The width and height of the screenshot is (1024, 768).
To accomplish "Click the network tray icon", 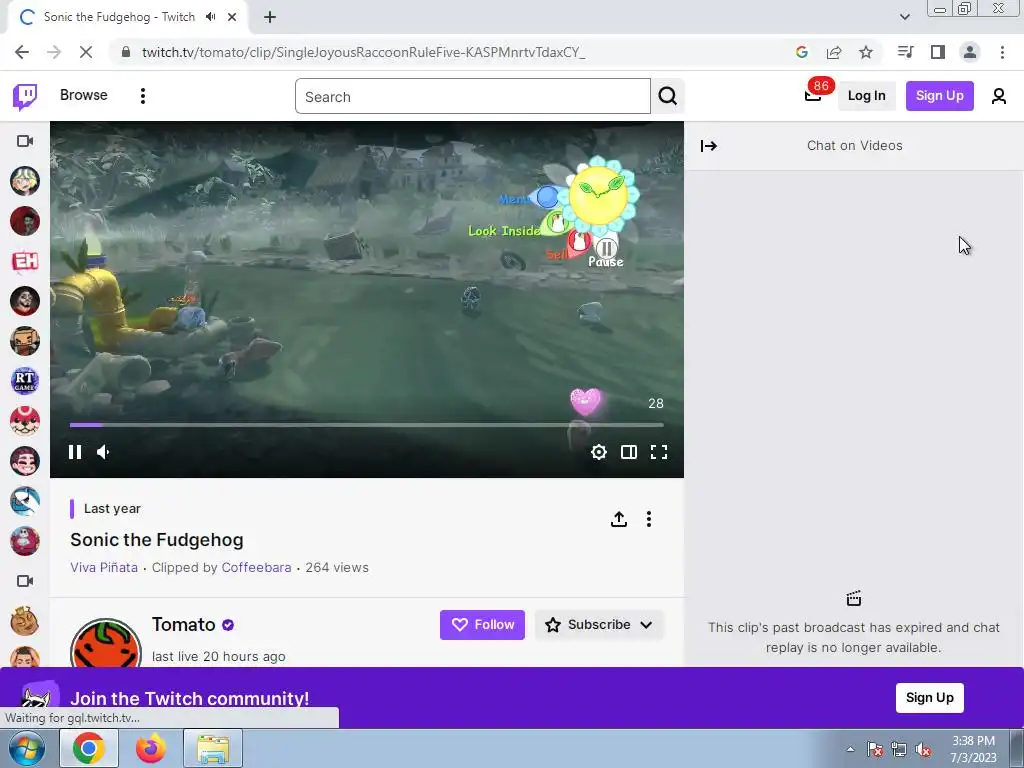I will [899, 749].
